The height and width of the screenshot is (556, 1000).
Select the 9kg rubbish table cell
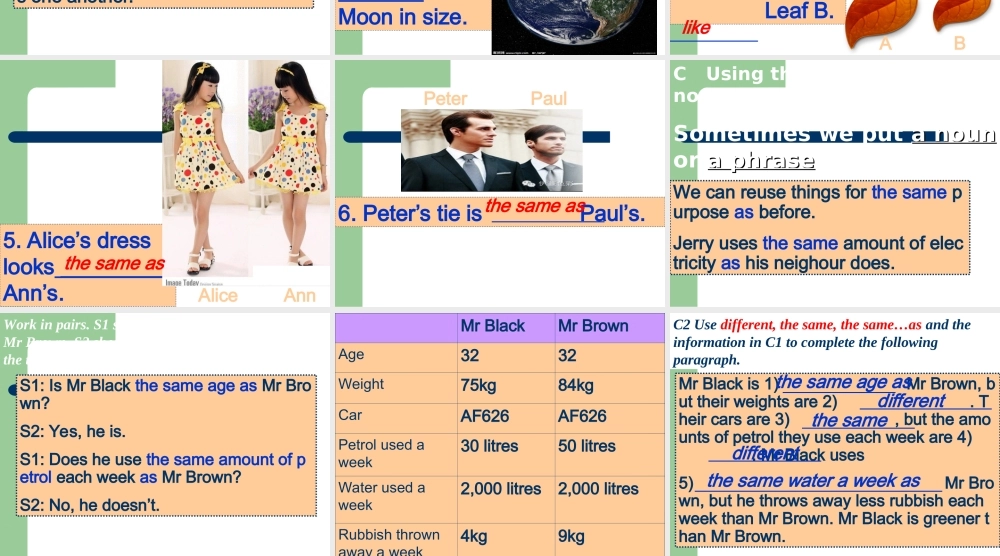pos(571,537)
